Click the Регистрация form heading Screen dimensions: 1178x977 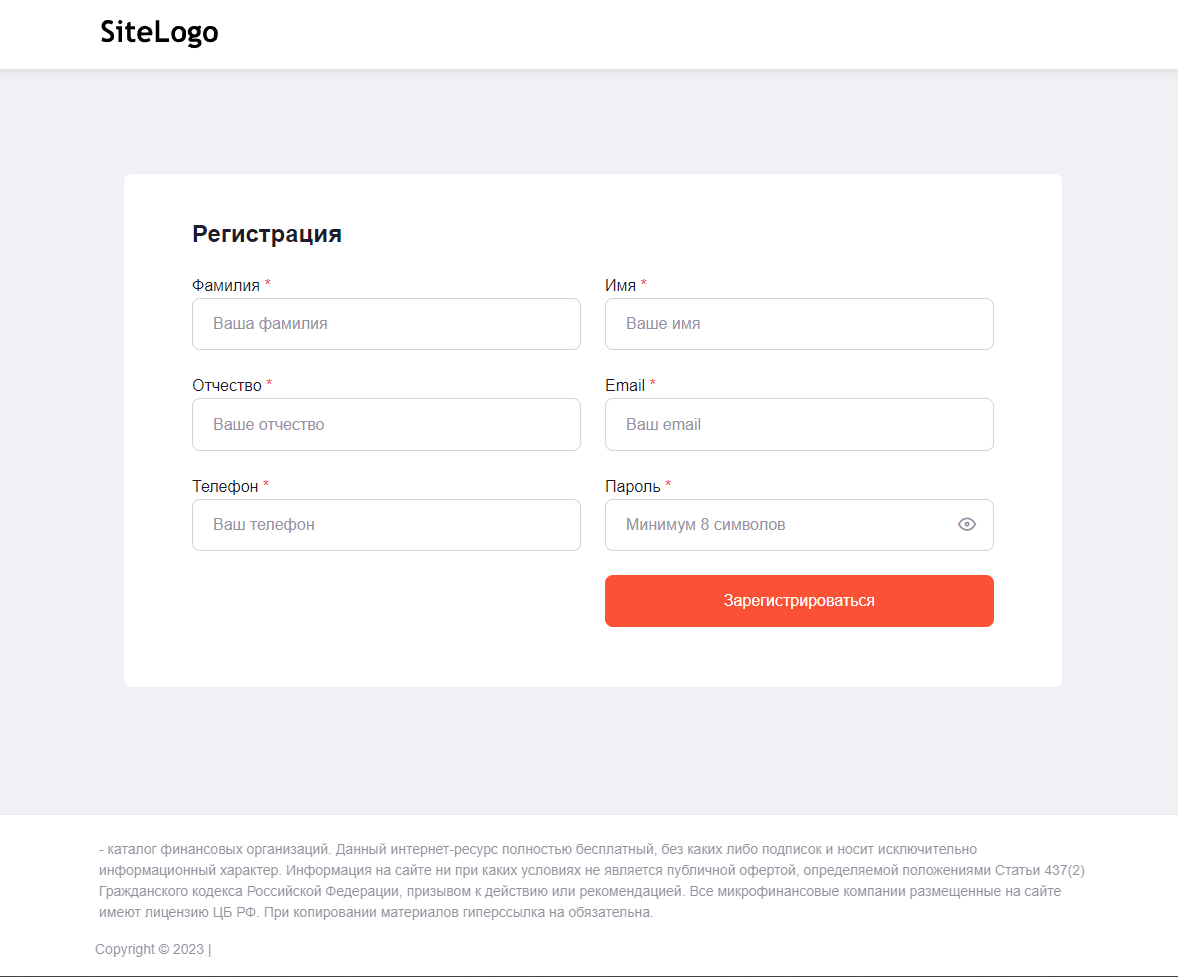pyautogui.click(x=267, y=234)
